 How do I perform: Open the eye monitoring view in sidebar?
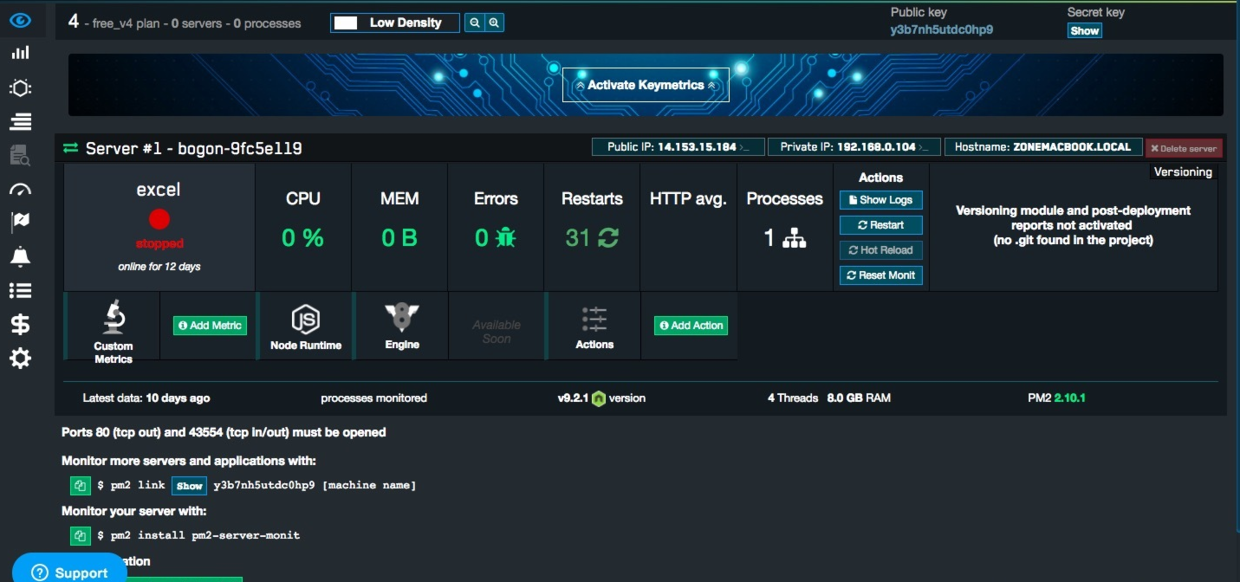[20, 20]
